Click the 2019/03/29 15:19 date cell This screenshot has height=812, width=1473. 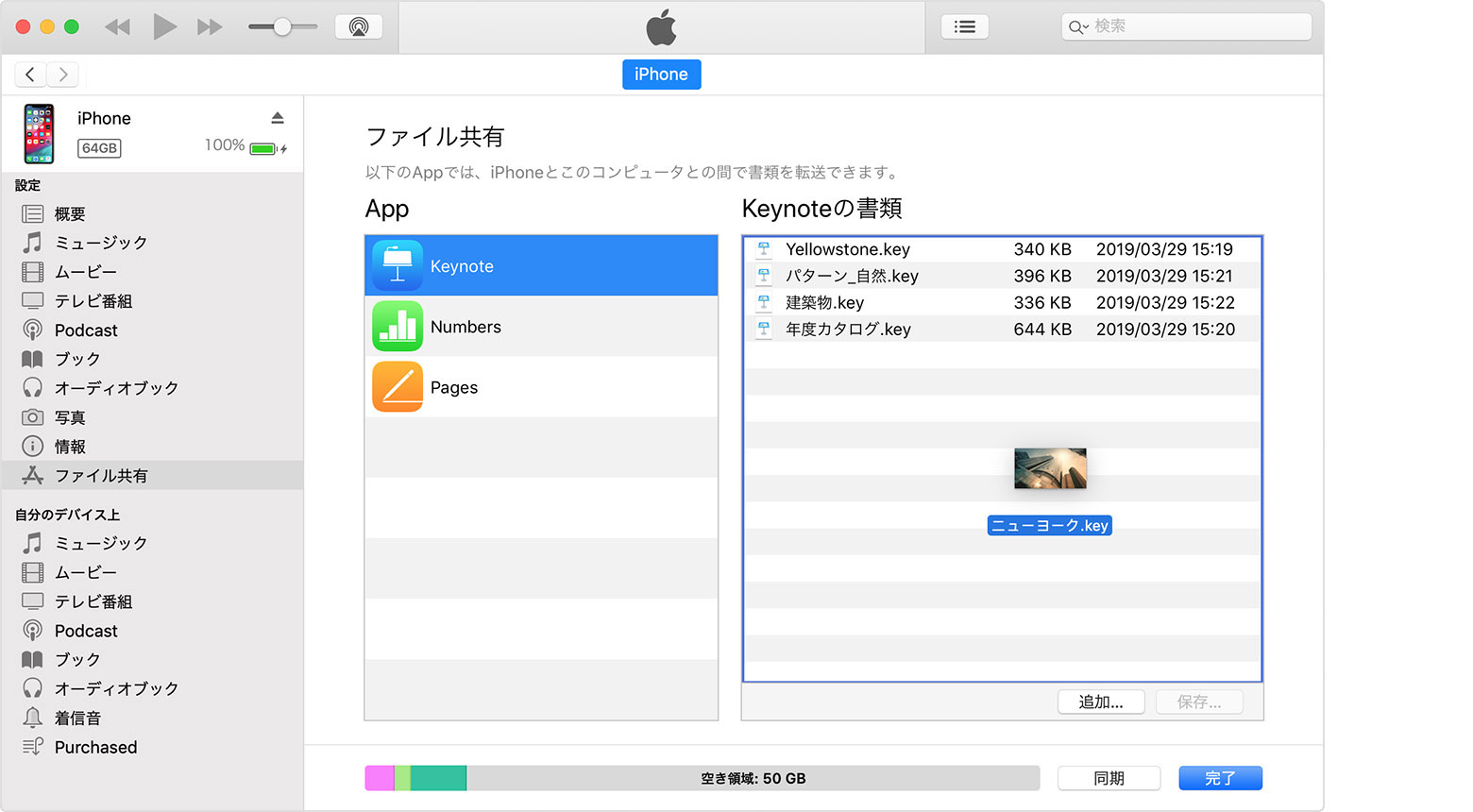pyautogui.click(x=1164, y=249)
